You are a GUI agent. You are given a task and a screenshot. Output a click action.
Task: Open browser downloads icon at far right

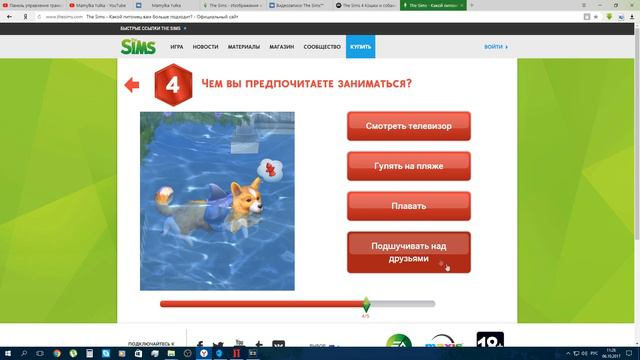point(632,17)
